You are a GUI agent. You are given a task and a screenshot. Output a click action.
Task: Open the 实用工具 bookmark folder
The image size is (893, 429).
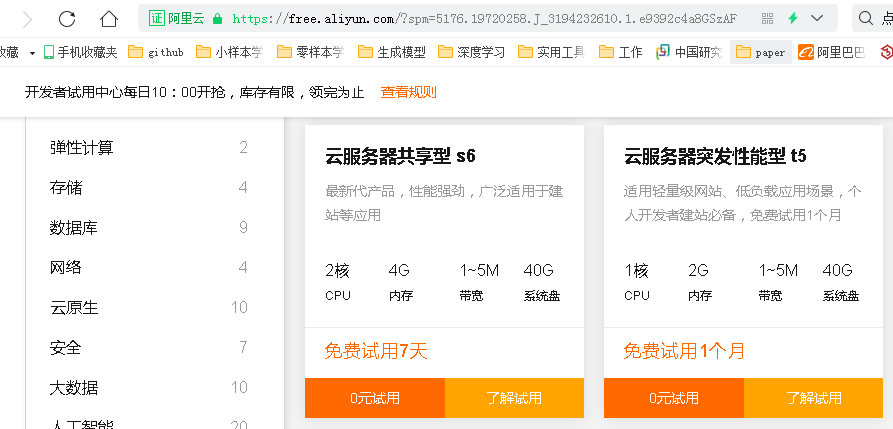(552, 52)
